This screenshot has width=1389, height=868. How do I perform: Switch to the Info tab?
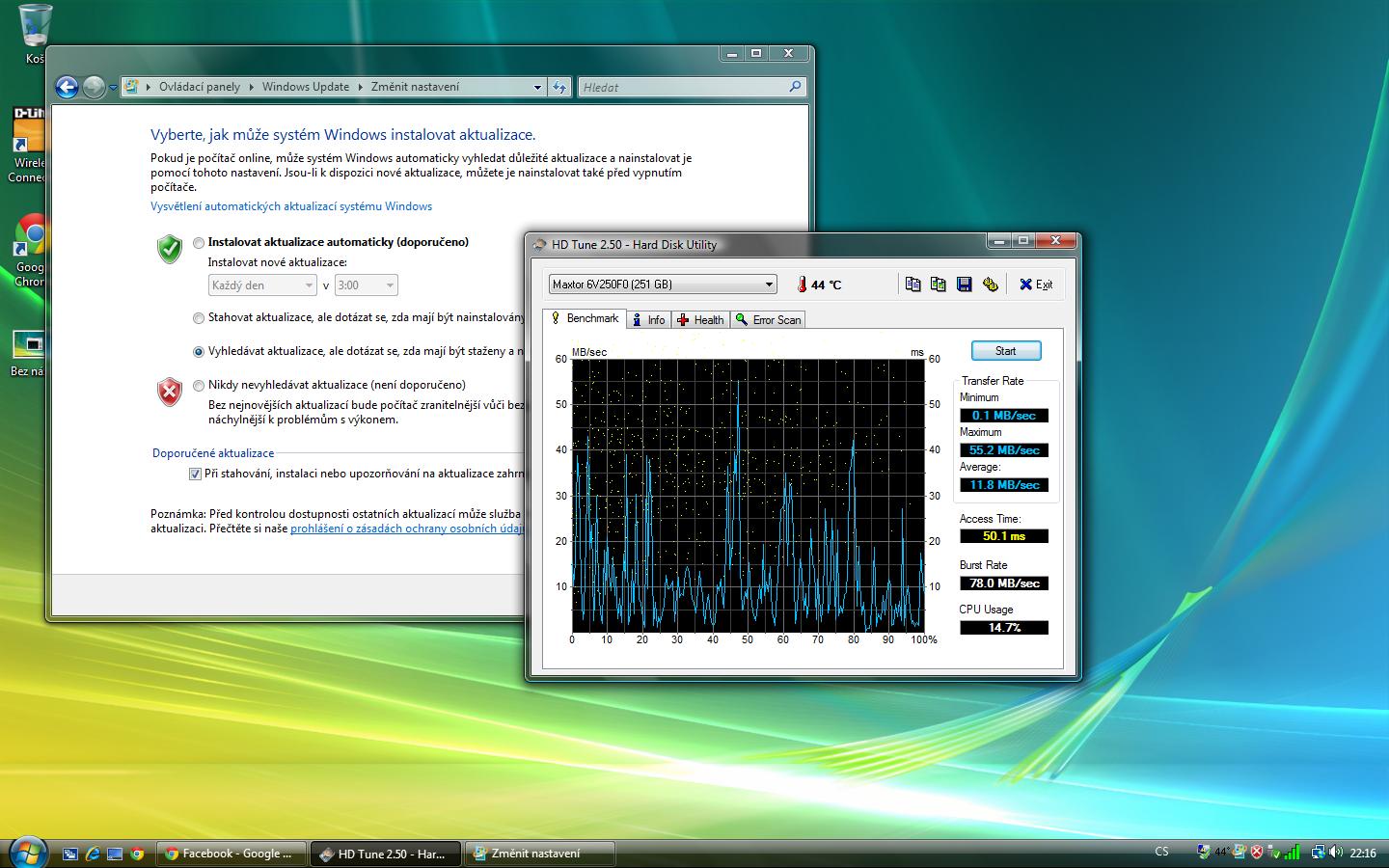pos(648,320)
